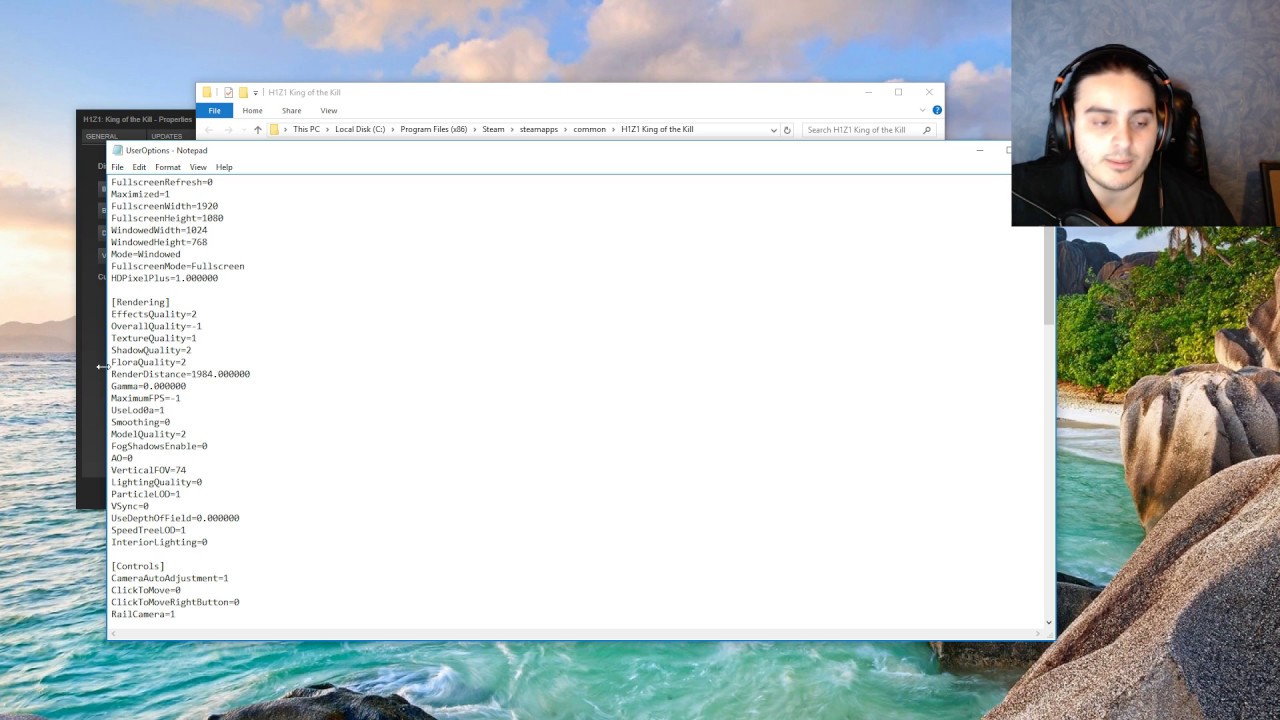Click the line InteriorLighting=0
Viewport: 1280px width, 720px height.
tap(159, 542)
